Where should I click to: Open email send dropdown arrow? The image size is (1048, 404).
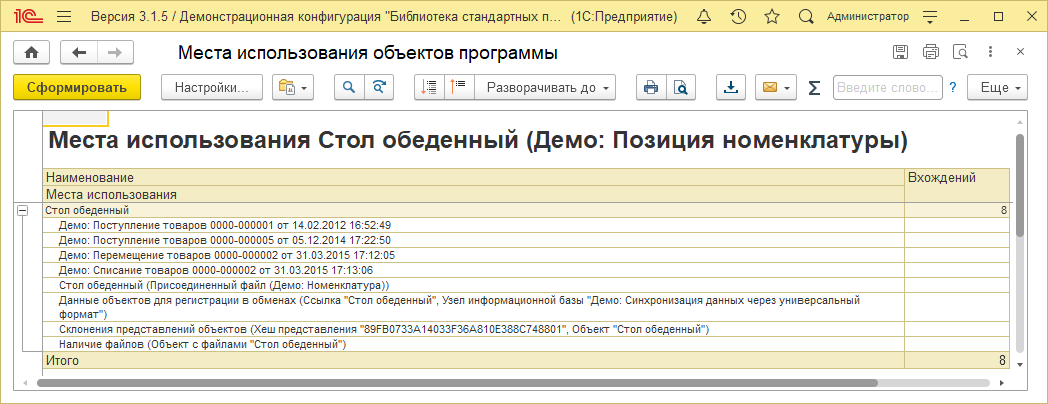[788, 88]
